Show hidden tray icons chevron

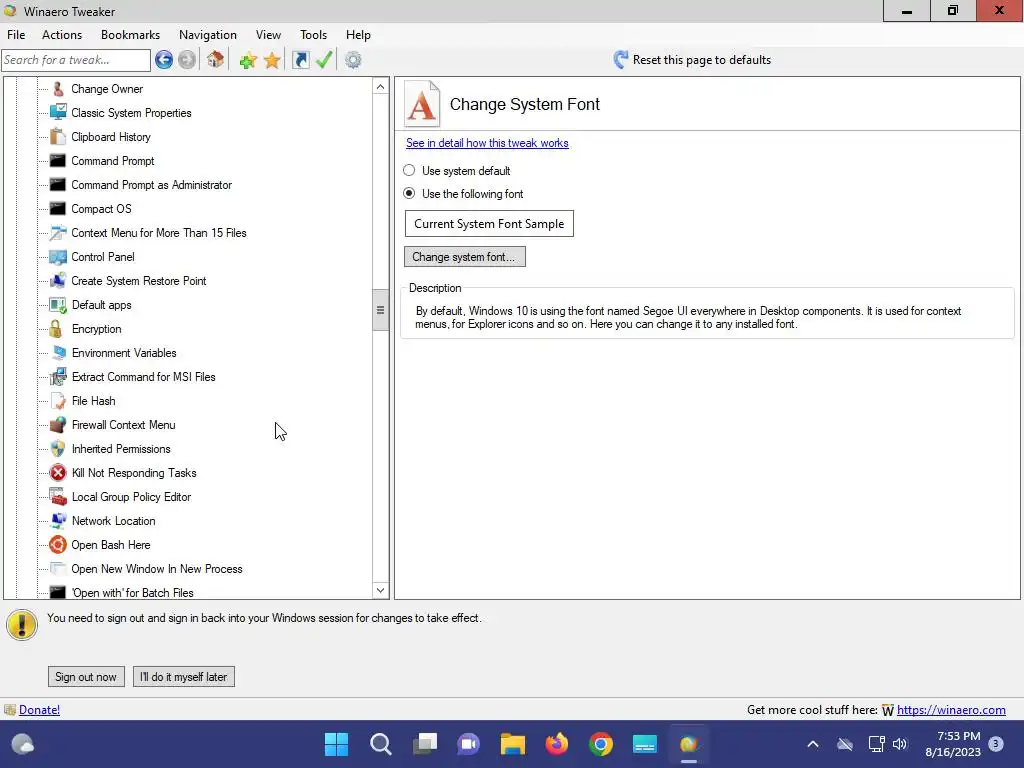pos(813,744)
